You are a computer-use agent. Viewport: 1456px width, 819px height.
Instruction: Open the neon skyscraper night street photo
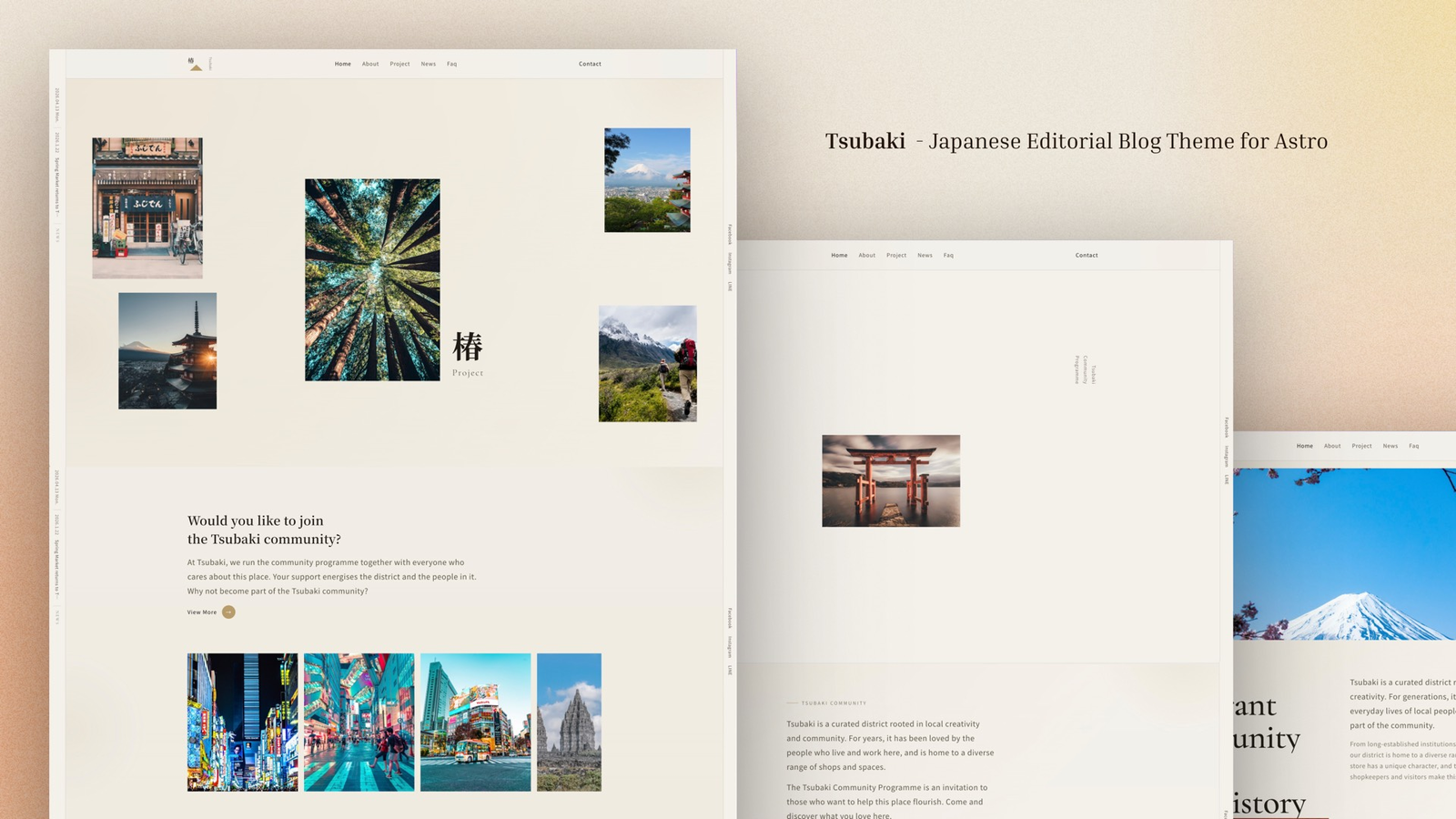point(242,723)
